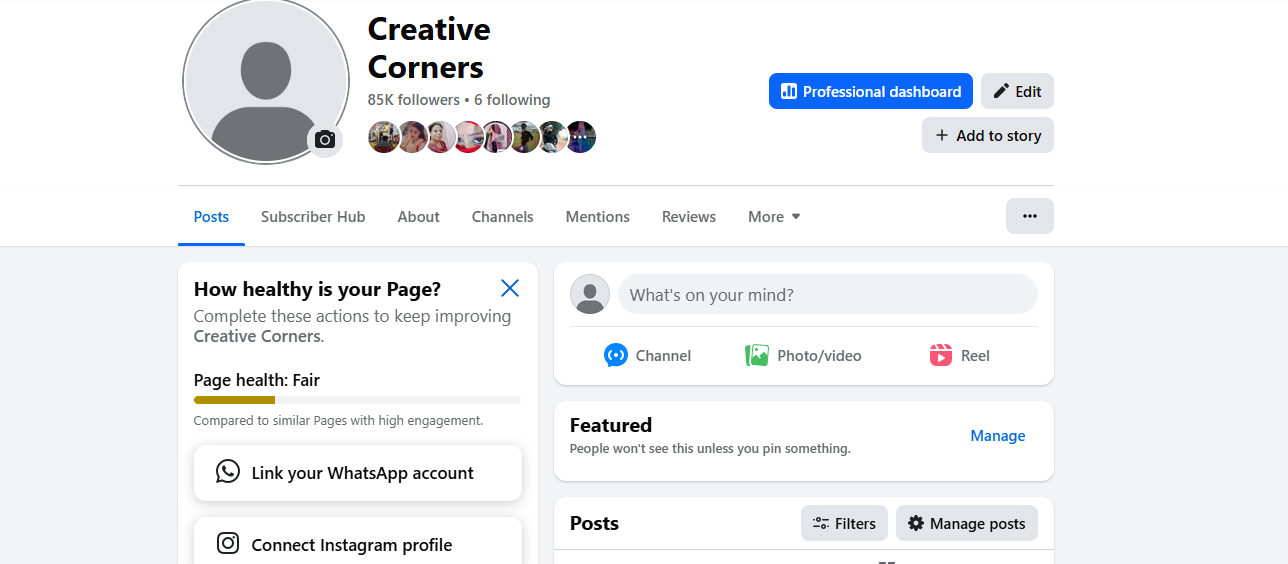Click the Edit pencil button
Viewport: 1288px width, 564px height.
[1017, 91]
